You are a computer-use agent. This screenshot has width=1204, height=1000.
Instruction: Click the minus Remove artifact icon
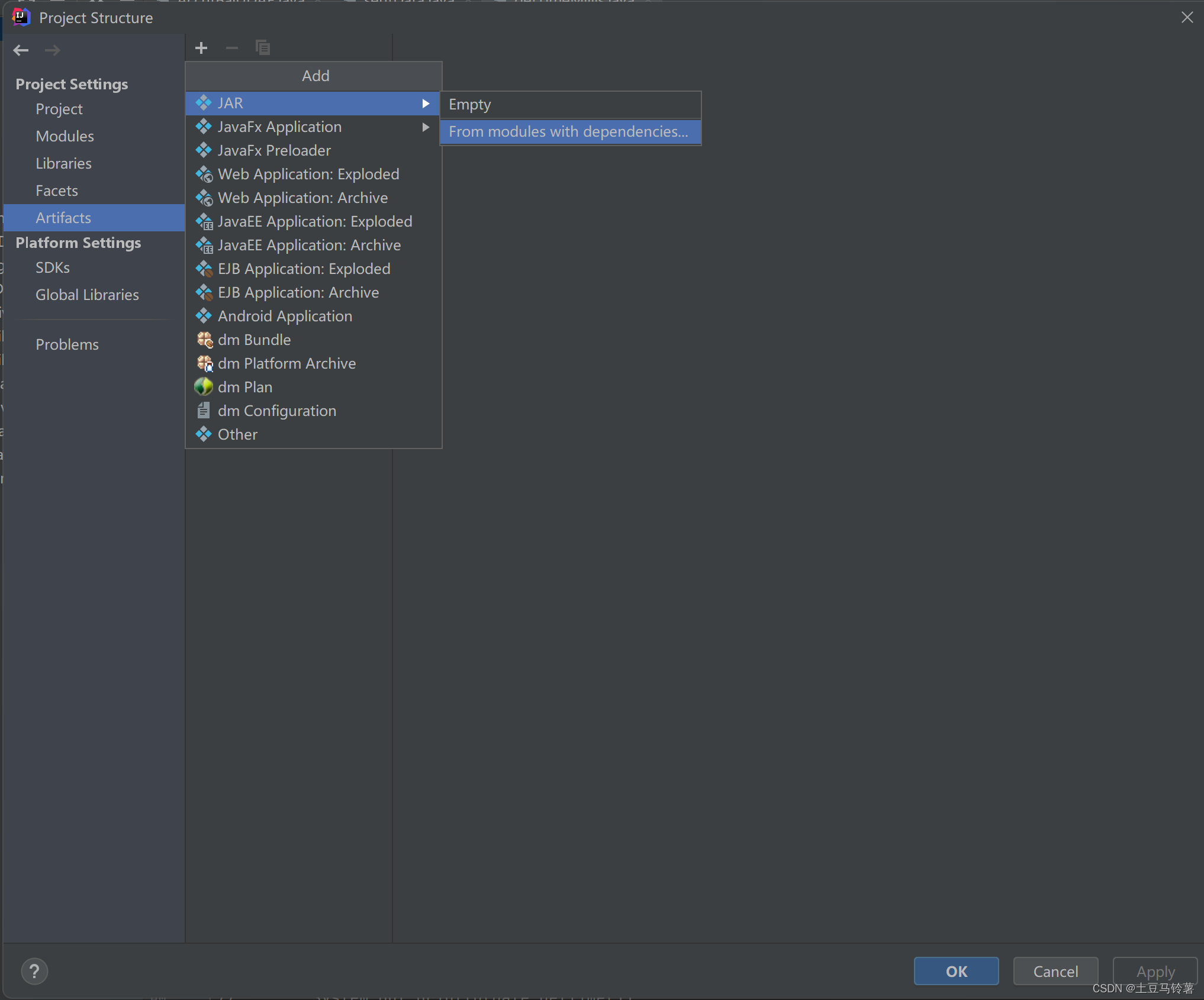coord(232,48)
